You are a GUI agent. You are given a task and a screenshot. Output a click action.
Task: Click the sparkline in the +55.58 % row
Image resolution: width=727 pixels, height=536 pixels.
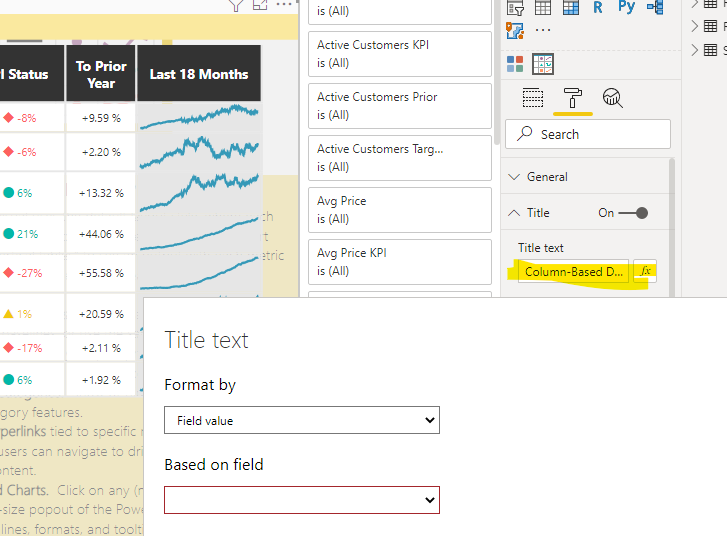pos(199,273)
